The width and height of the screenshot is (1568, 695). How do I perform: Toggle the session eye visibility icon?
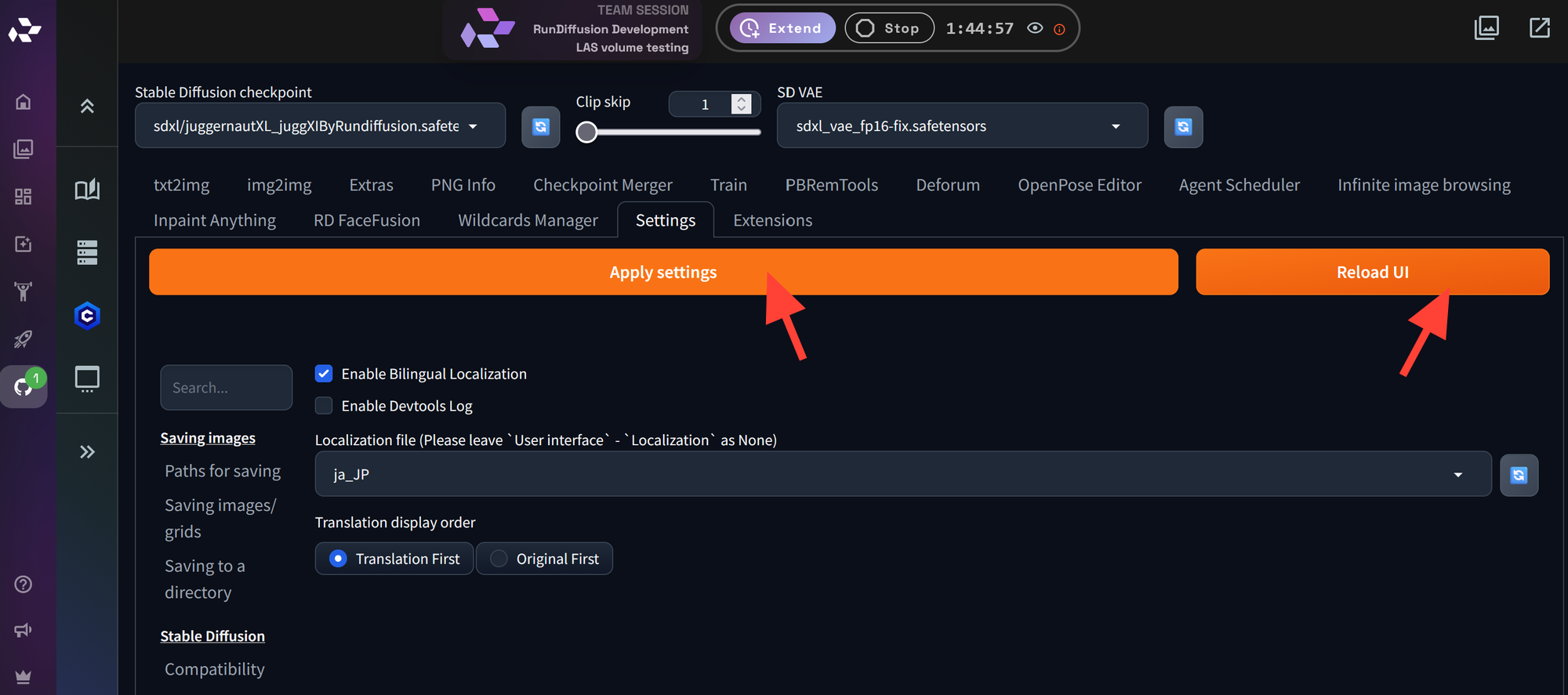click(1035, 28)
